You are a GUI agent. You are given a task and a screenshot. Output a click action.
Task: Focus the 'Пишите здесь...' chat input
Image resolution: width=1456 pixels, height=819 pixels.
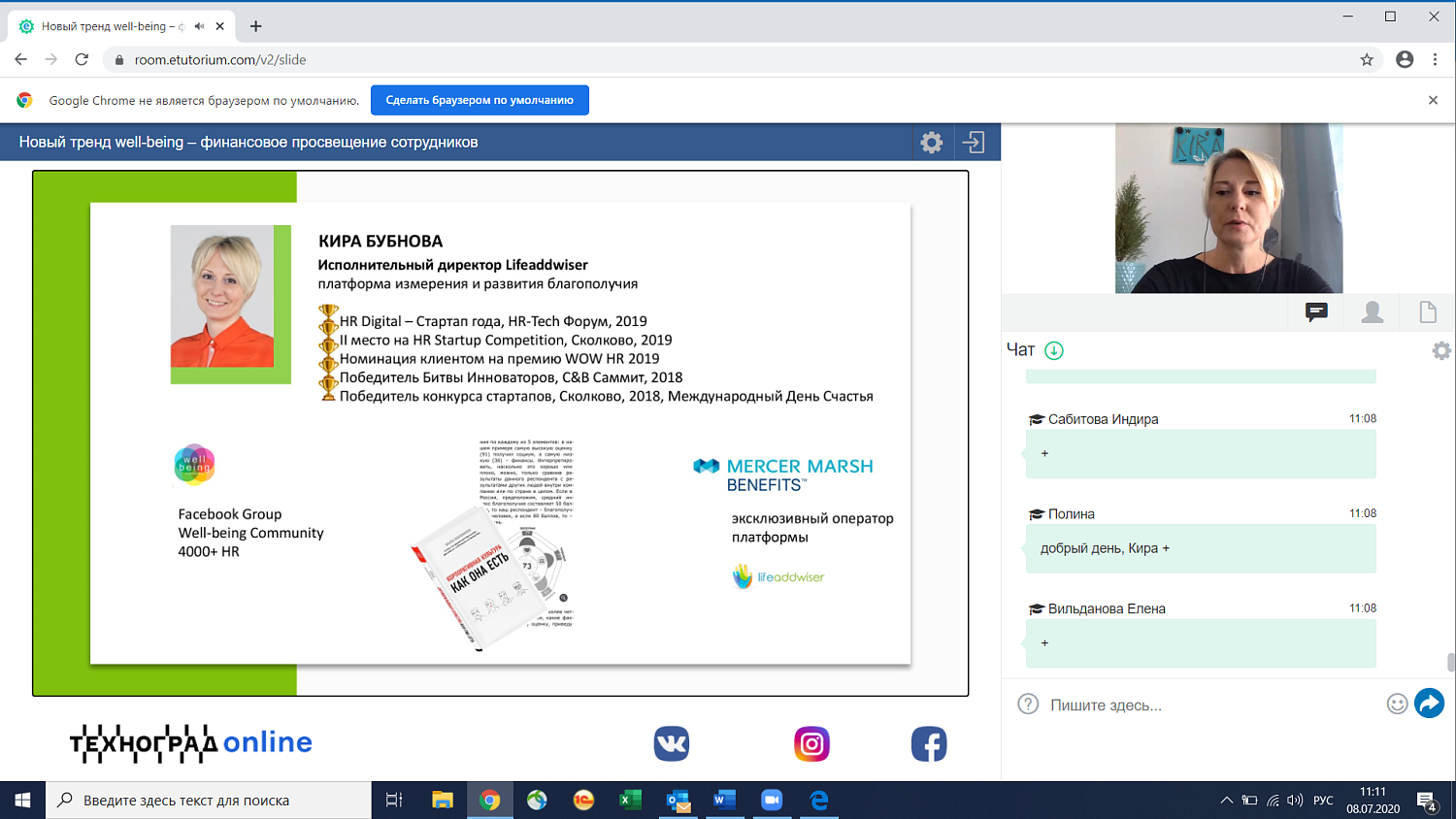(x=1213, y=705)
